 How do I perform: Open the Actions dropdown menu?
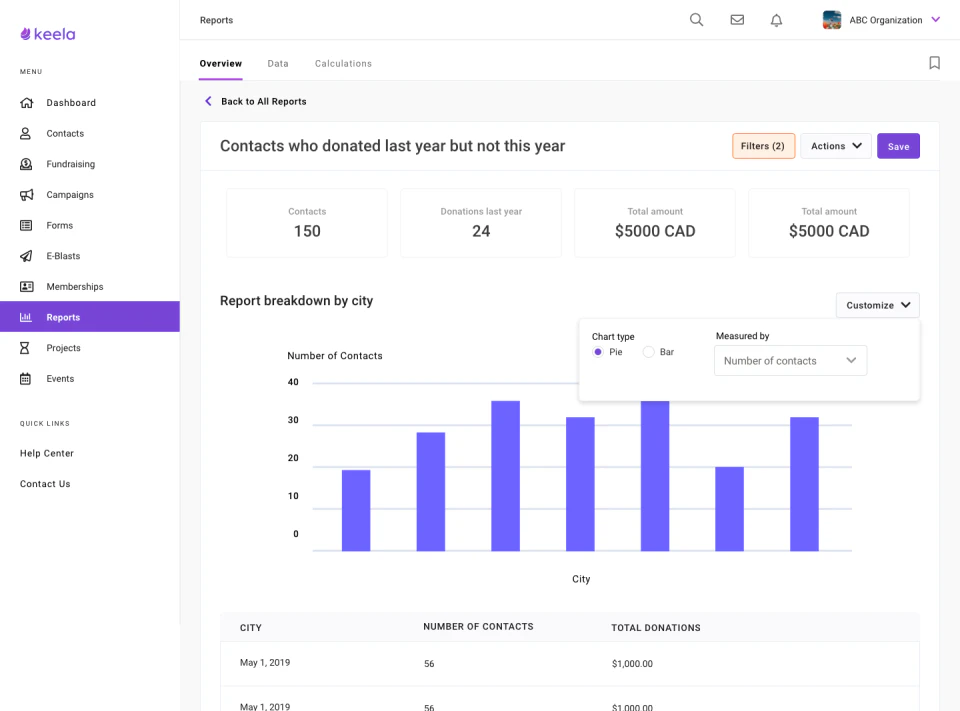pos(836,146)
